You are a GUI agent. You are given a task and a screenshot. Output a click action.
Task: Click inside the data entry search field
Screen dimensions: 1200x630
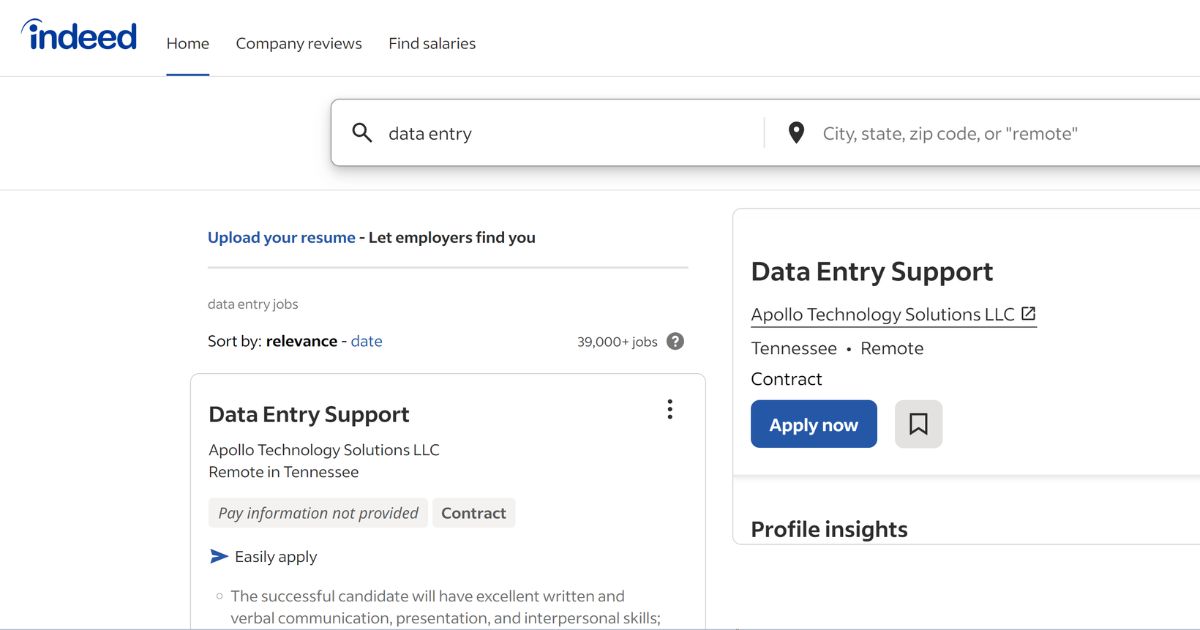coord(500,132)
